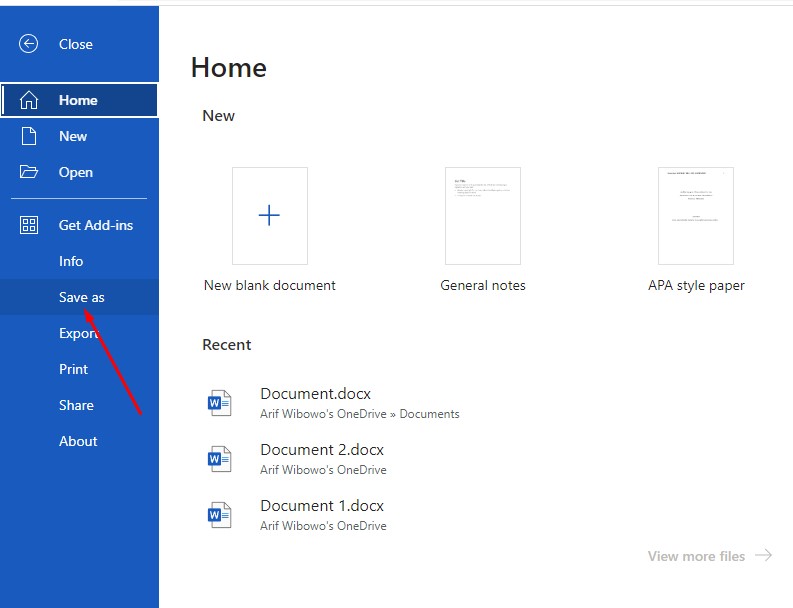This screenshot has height=608, width=793.
Task: Open the Info menu item
Action: [x=71, y=261]
